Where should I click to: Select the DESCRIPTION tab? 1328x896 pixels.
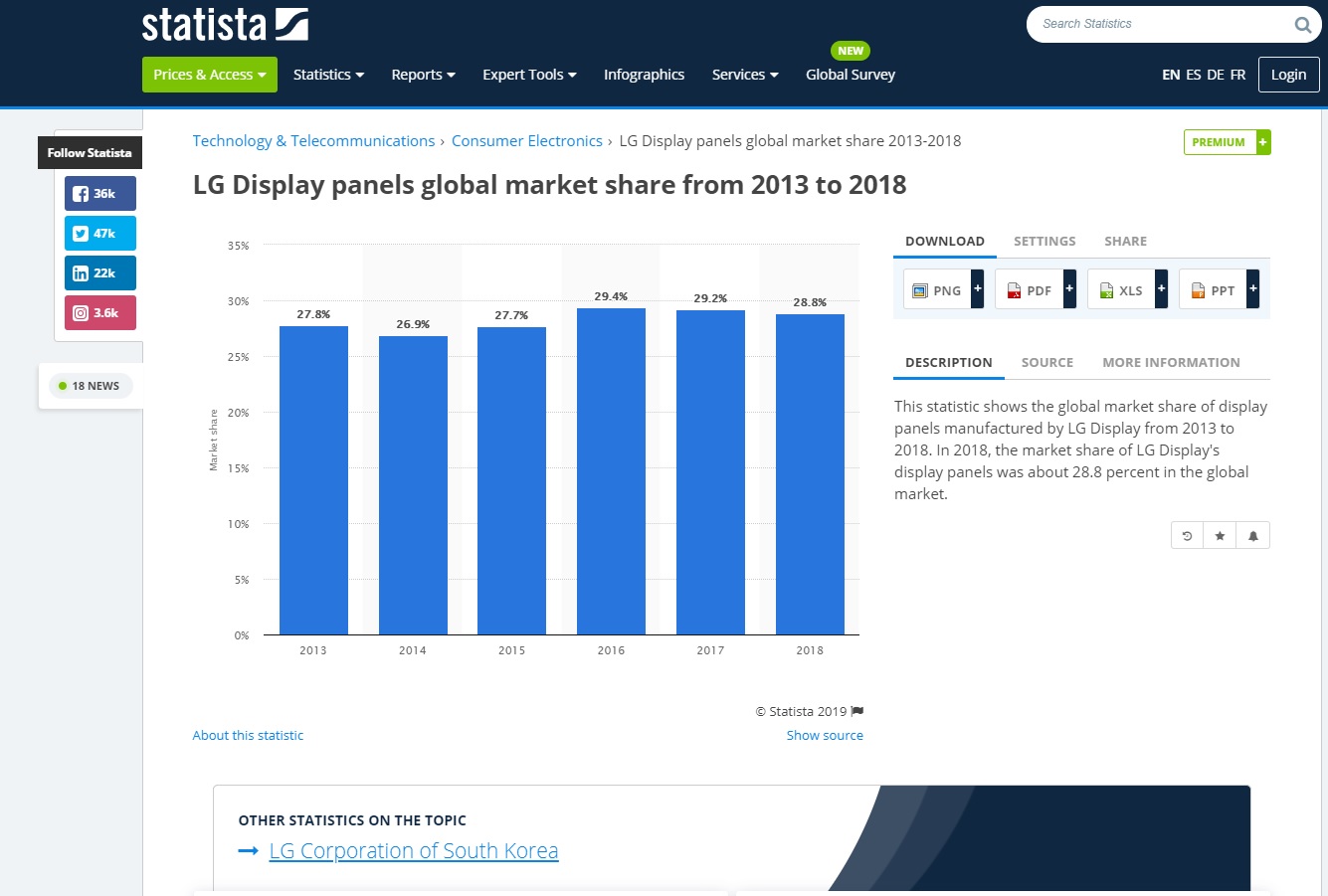pyautogui.click(x=948, y=363)
